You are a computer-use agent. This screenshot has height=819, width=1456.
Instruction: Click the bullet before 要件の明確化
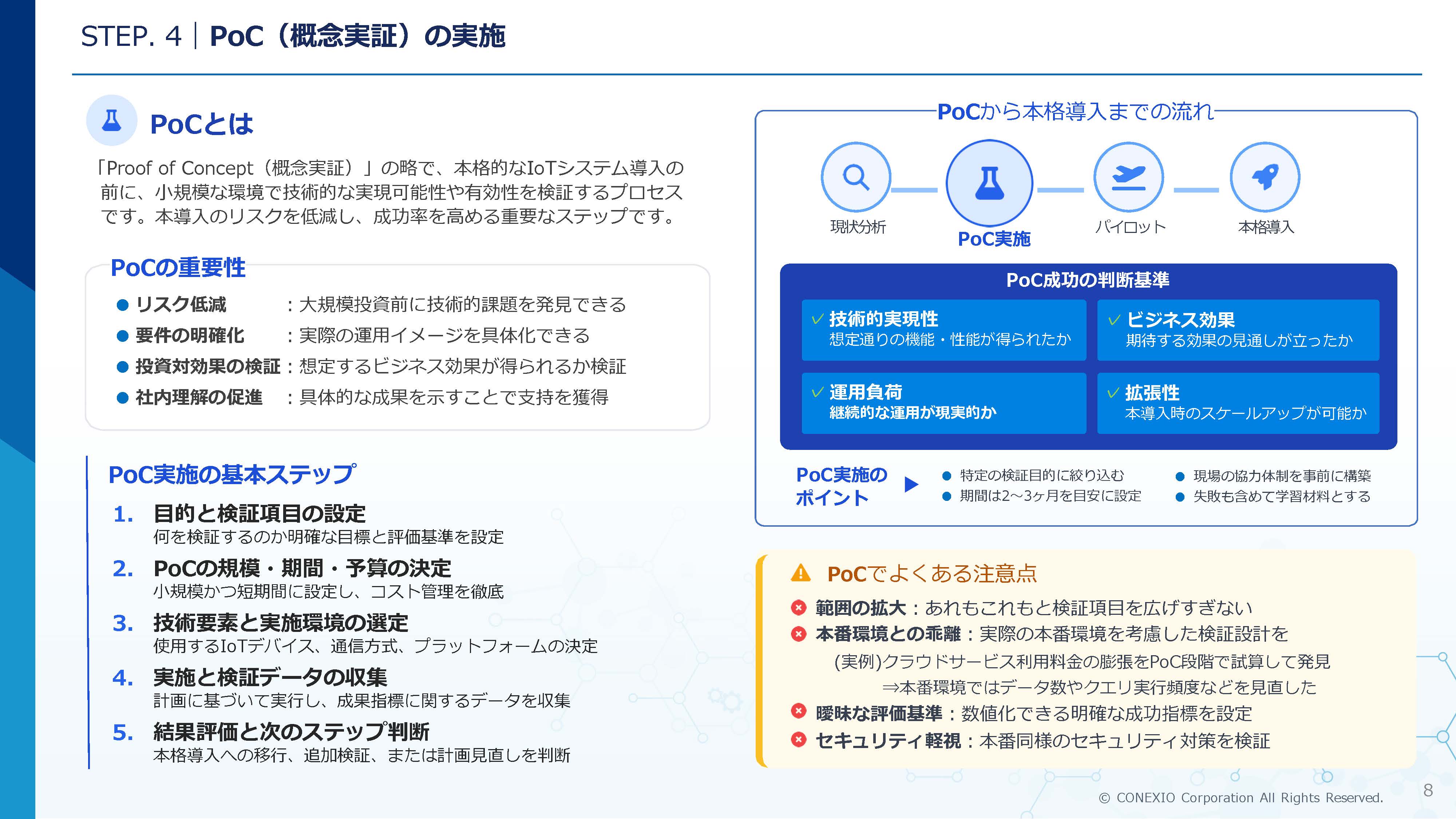tap(123, 336)
